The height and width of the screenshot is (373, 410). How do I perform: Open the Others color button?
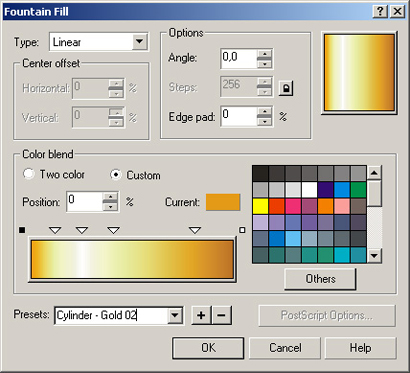point(320,279)
